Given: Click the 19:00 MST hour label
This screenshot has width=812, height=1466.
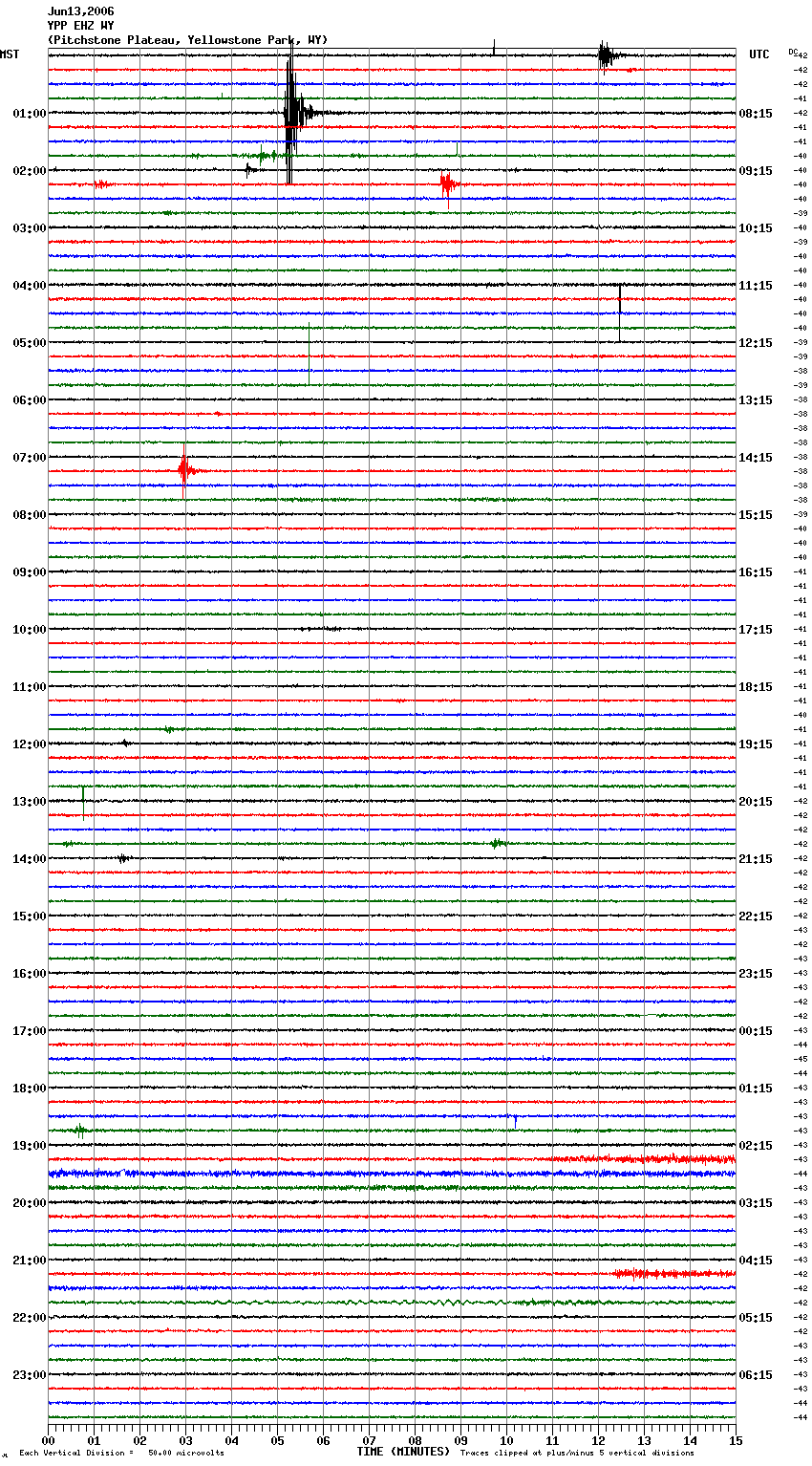Looking at the screenshot, I should click(30, 1145).
